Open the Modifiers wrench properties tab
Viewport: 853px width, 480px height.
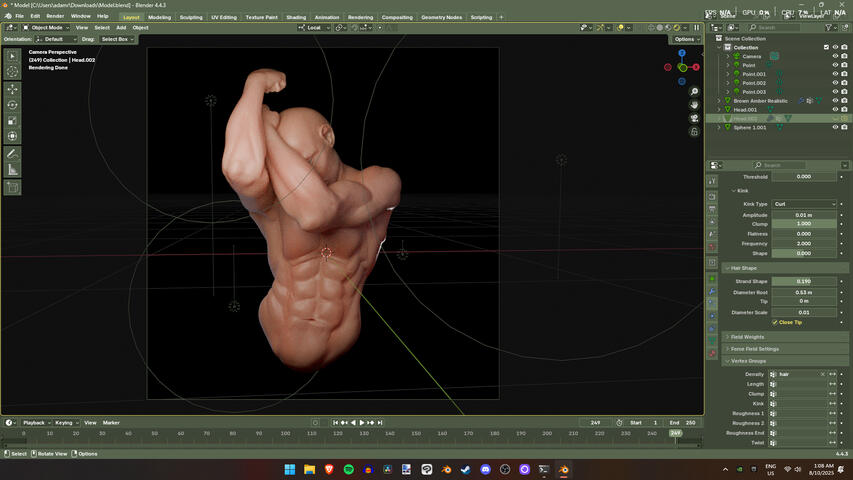coord(712,292)
